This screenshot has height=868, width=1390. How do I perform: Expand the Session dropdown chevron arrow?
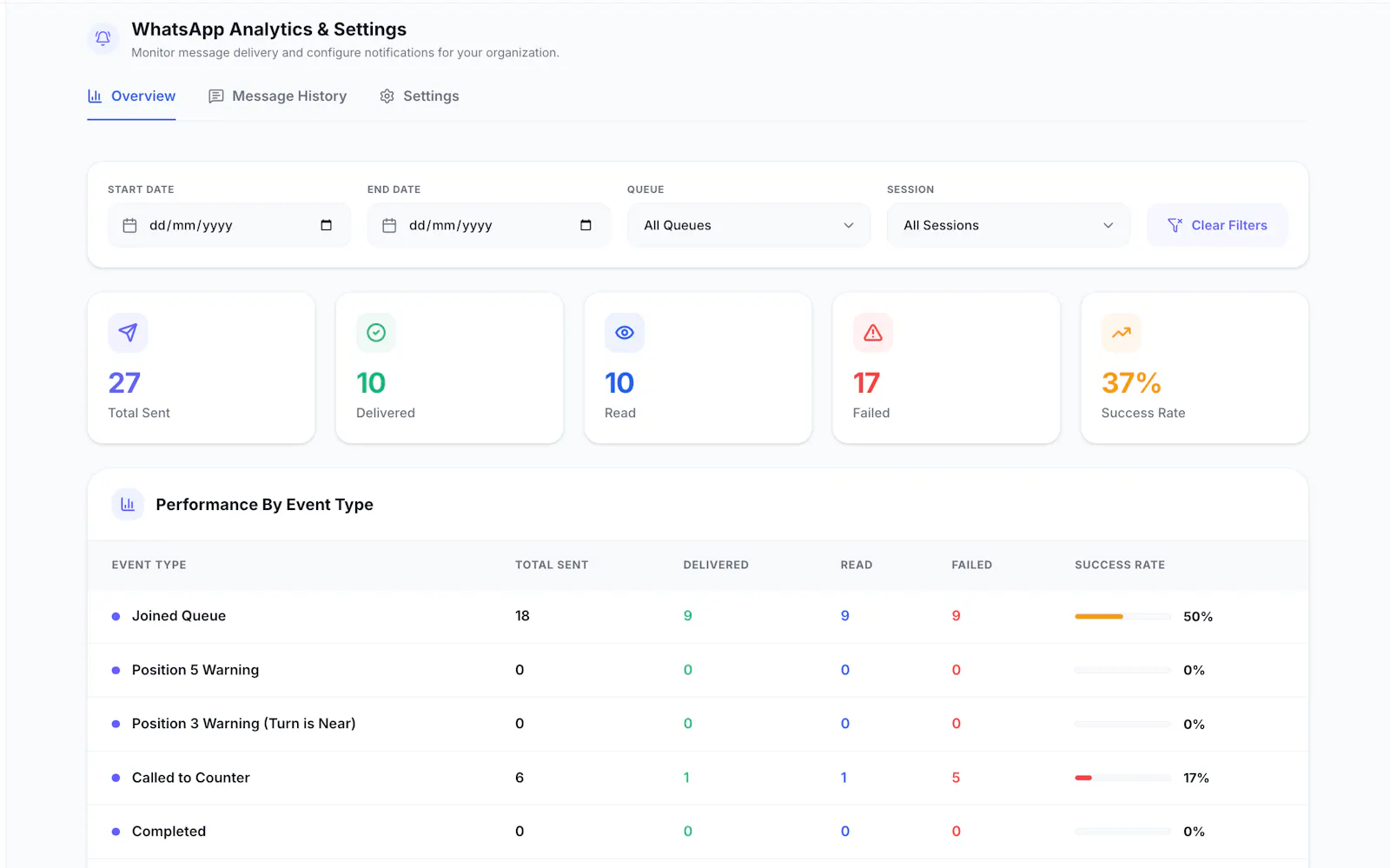click(x=1109, y=225)
